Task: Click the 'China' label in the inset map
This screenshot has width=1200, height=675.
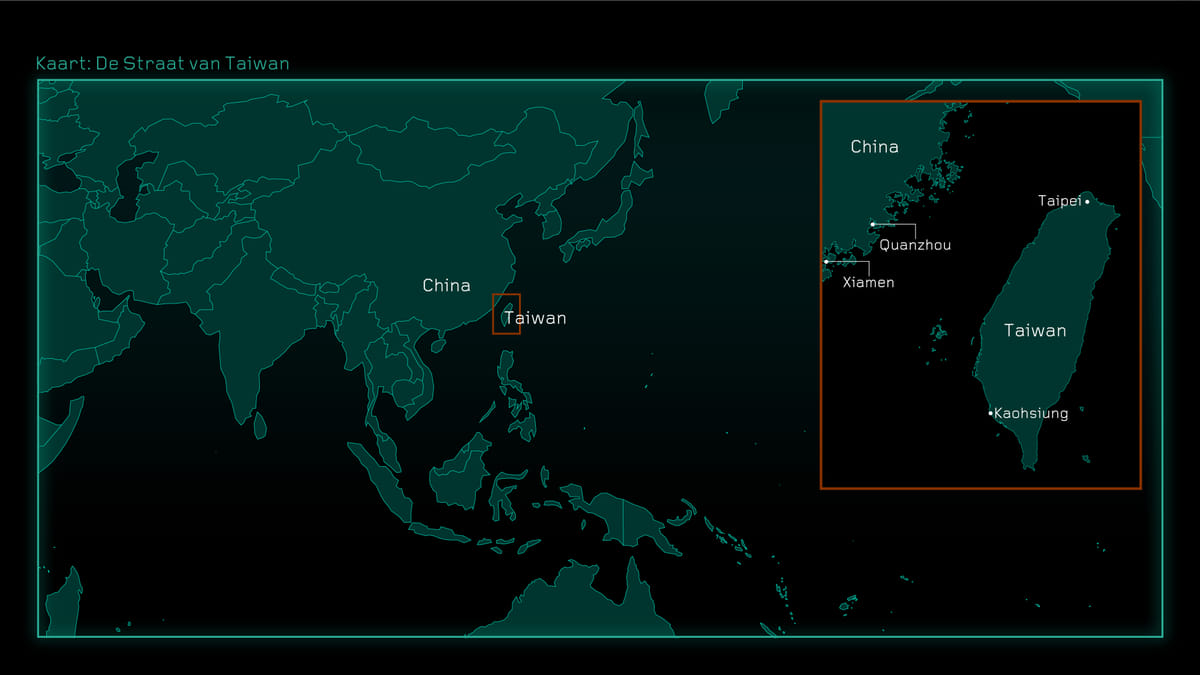Action: click(x=874, y=147)
